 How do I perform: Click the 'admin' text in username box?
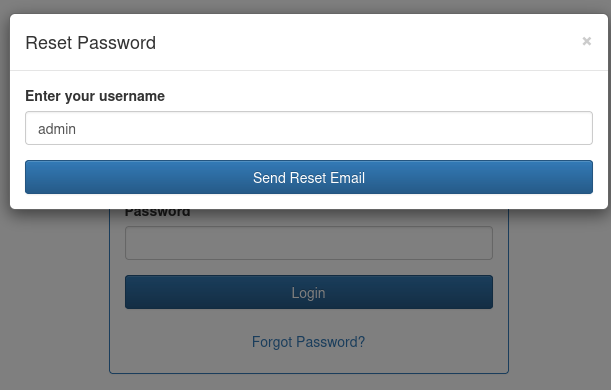57,129
